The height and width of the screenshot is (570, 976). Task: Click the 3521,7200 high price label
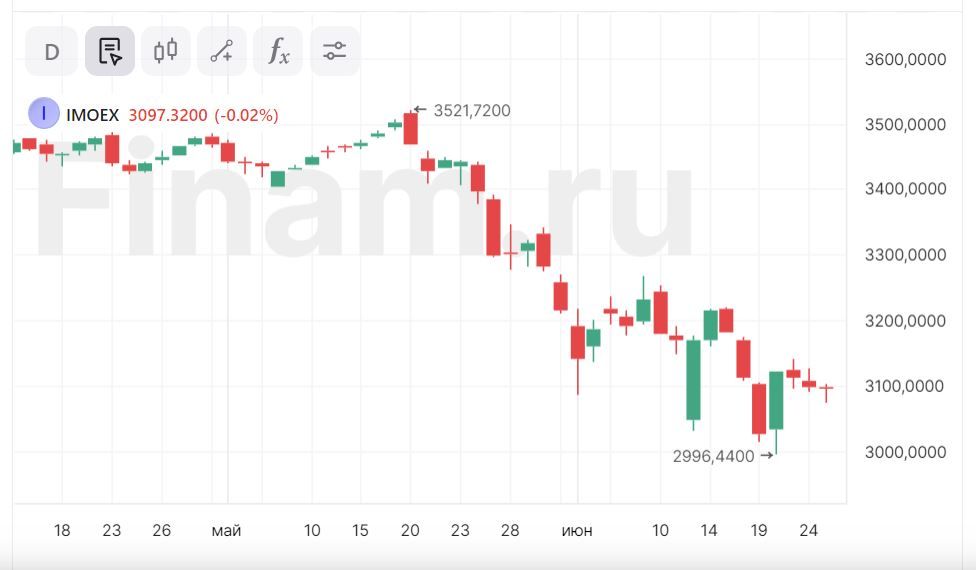(472, 110)
